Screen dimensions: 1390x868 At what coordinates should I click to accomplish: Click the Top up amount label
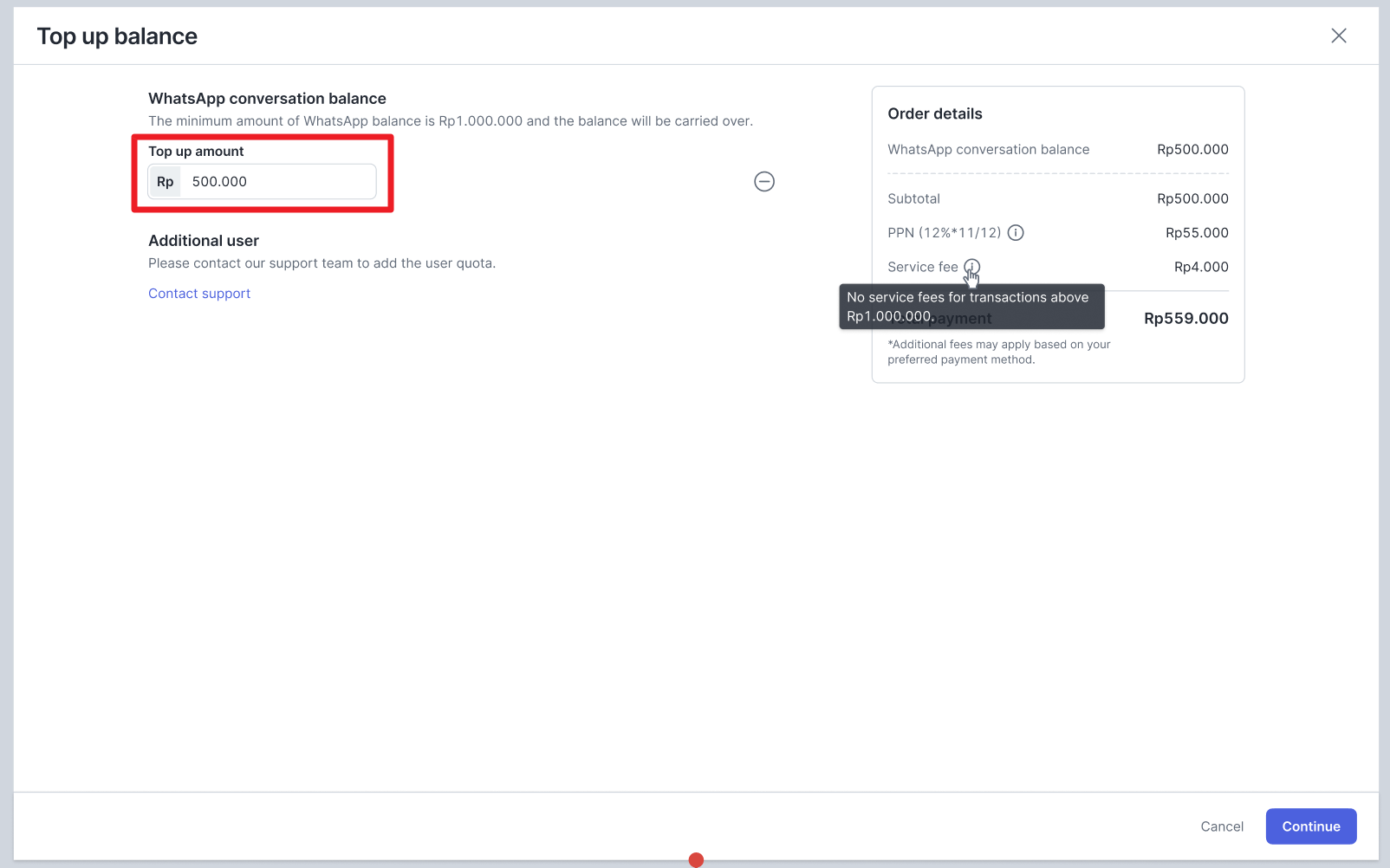196,151
